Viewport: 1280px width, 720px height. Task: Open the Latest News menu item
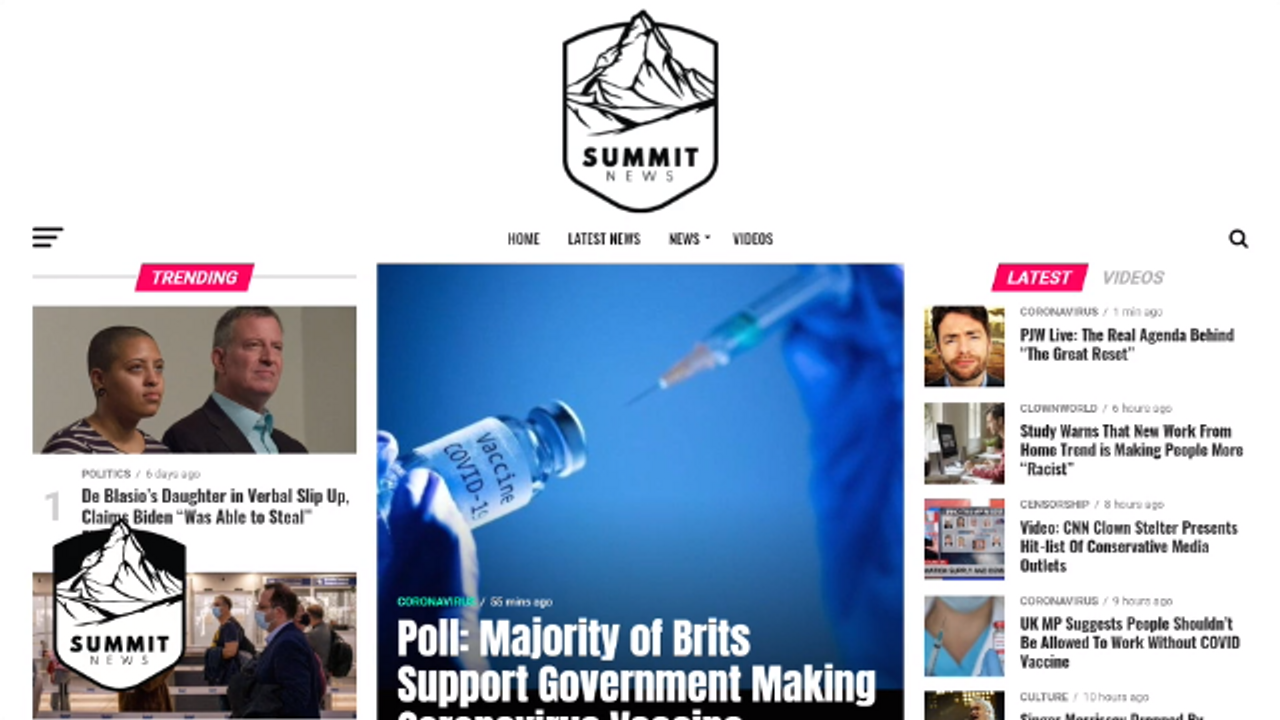pyautogui.click(x=604, y=239)
